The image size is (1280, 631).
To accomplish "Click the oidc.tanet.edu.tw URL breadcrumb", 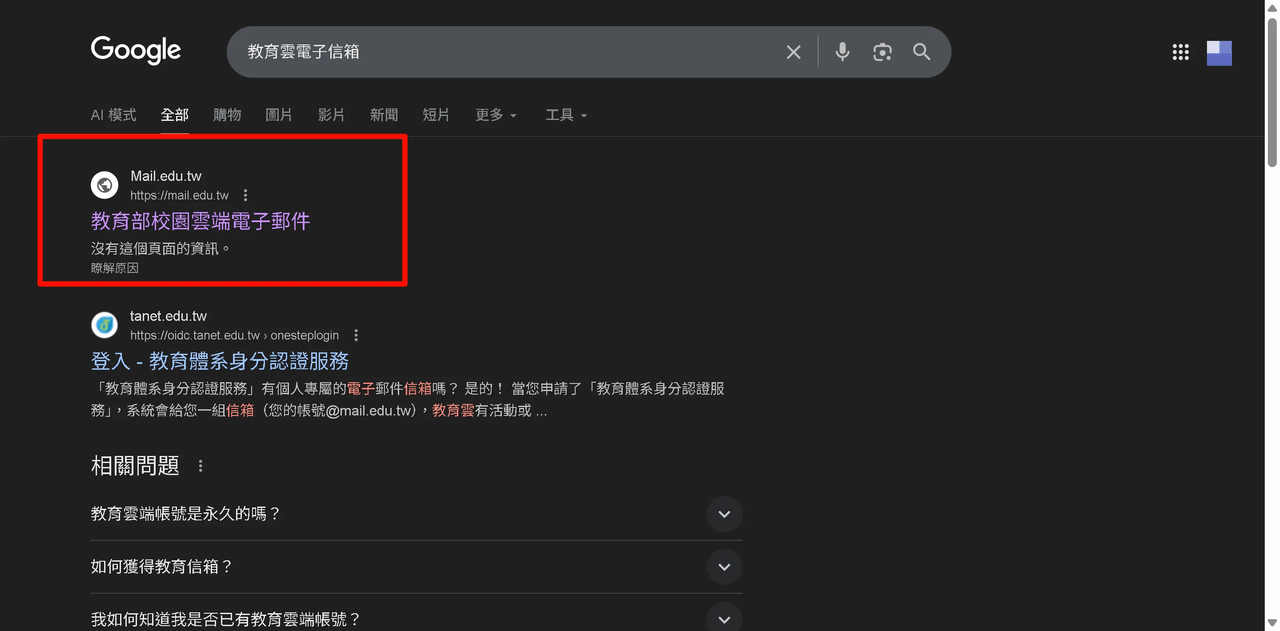I will (x=234, y=336).
